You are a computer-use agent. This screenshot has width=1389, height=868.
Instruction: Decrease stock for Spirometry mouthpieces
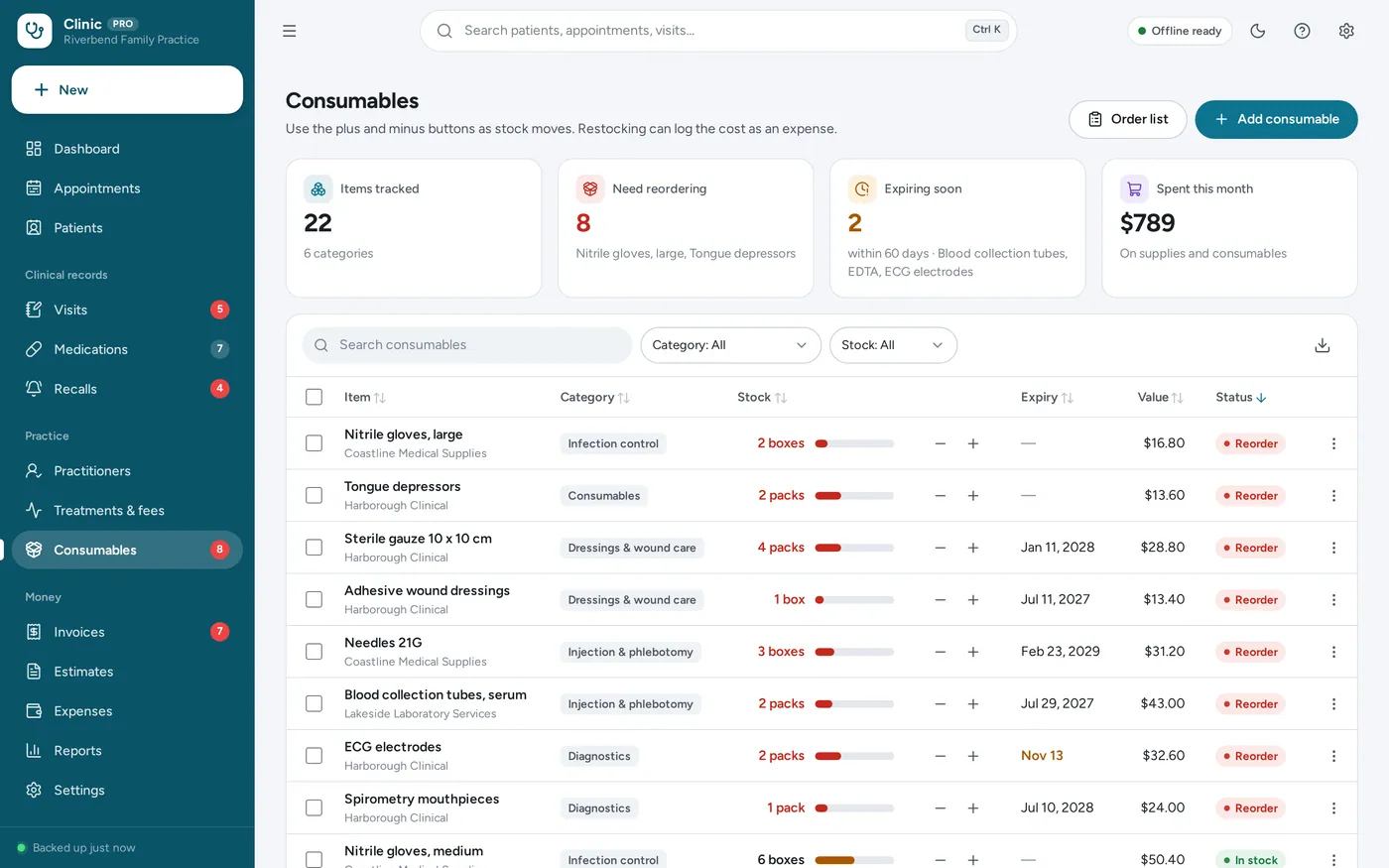coord(941,808)
